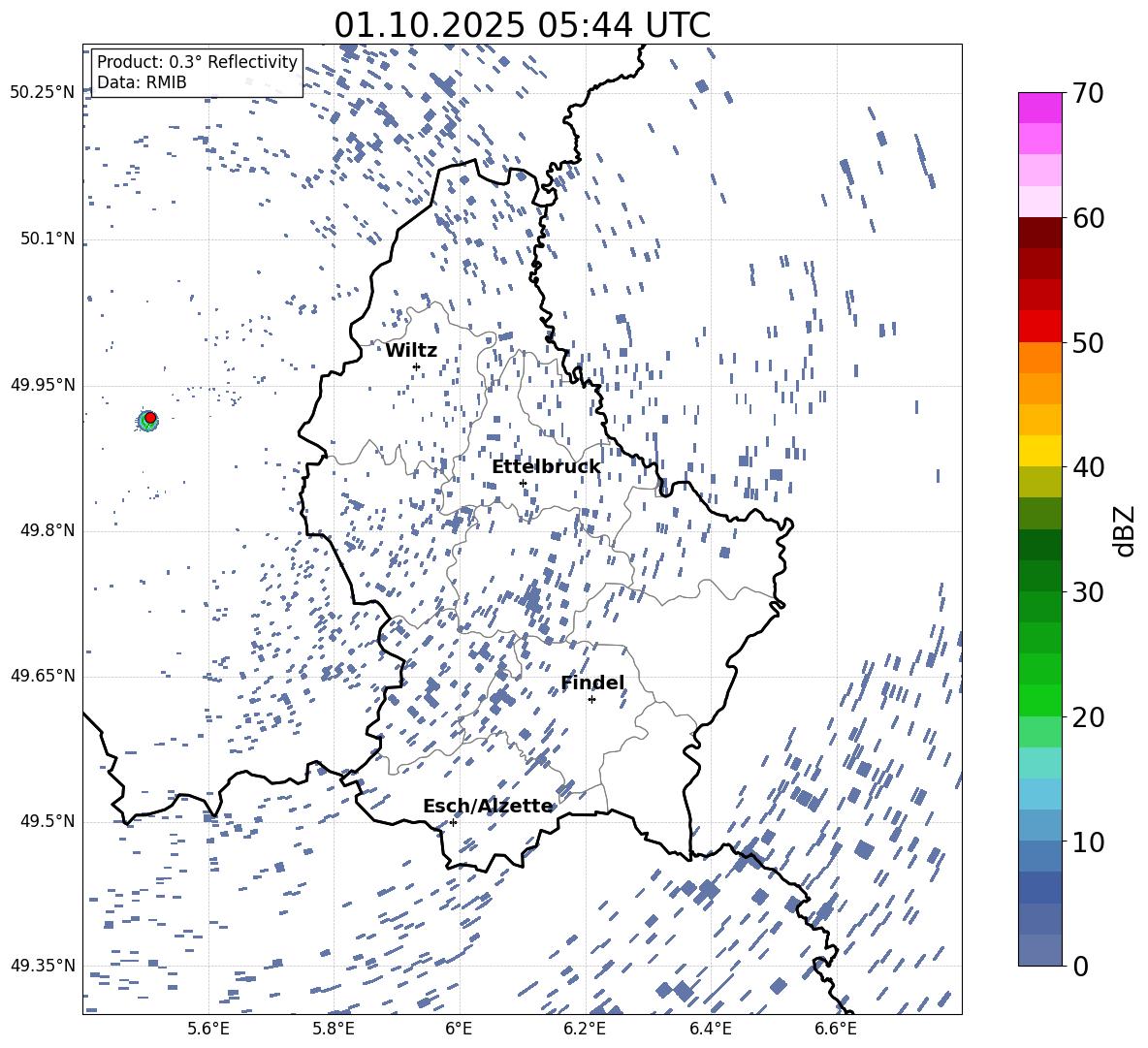This screenshot has width=1148, height=1048.
Task: Click the 6.4°E longitude label
Action: (711, 1029)
